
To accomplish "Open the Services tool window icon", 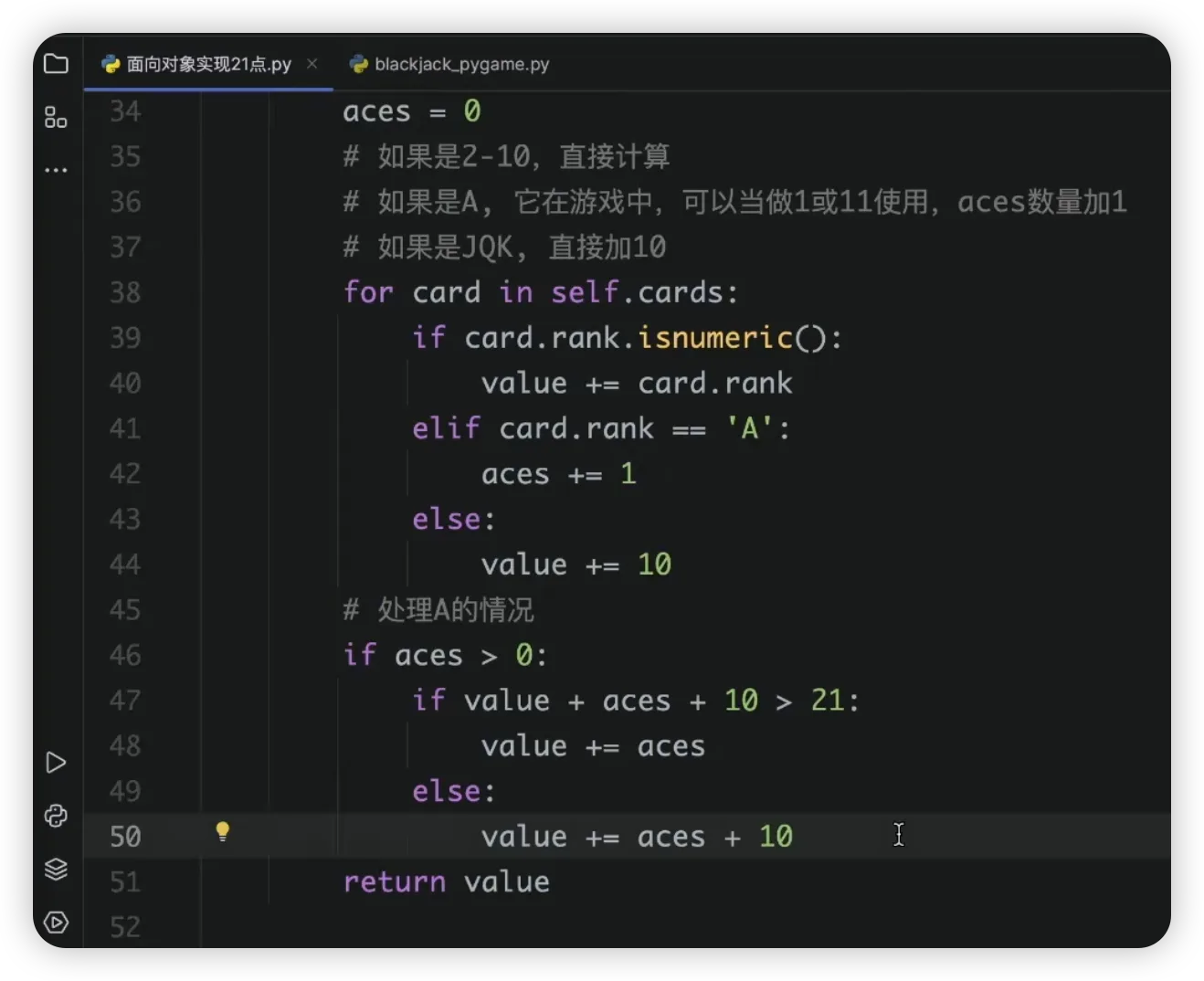I will pos(56,923).
